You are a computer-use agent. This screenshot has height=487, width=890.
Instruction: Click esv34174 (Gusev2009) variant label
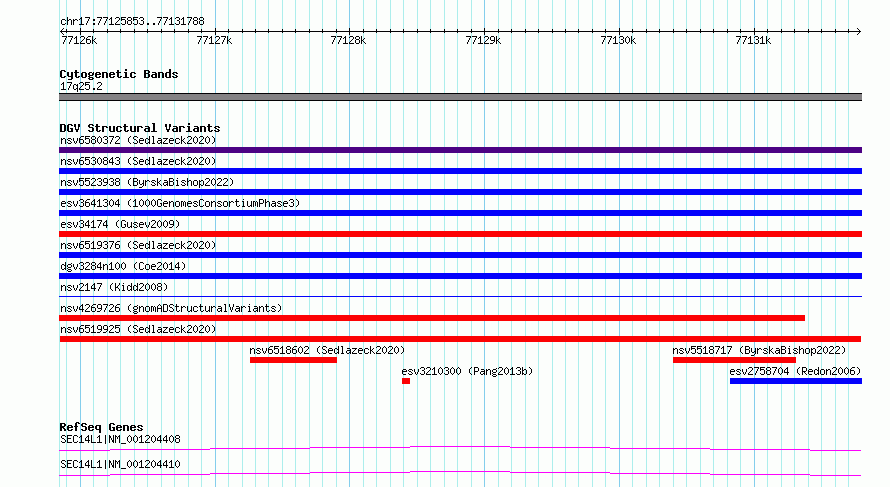point(120,224)
